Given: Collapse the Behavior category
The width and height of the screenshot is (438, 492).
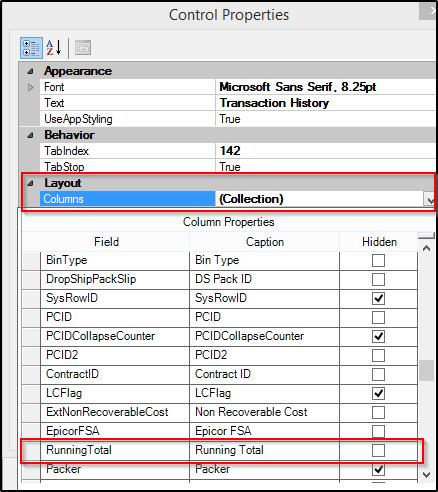Looking at the screenshot, I should [x=30, y=135].
